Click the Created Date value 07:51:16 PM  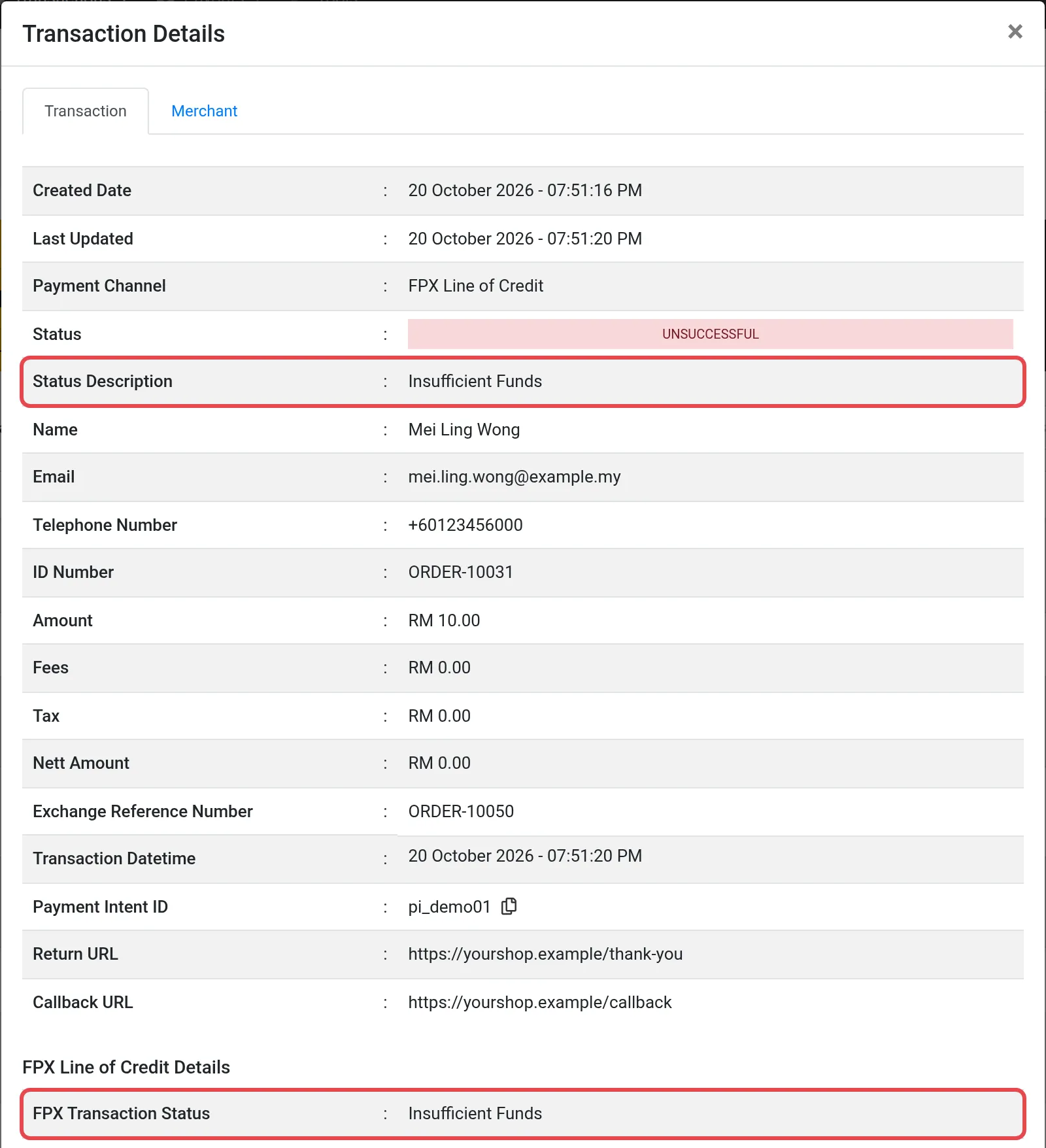coord(594,190)
